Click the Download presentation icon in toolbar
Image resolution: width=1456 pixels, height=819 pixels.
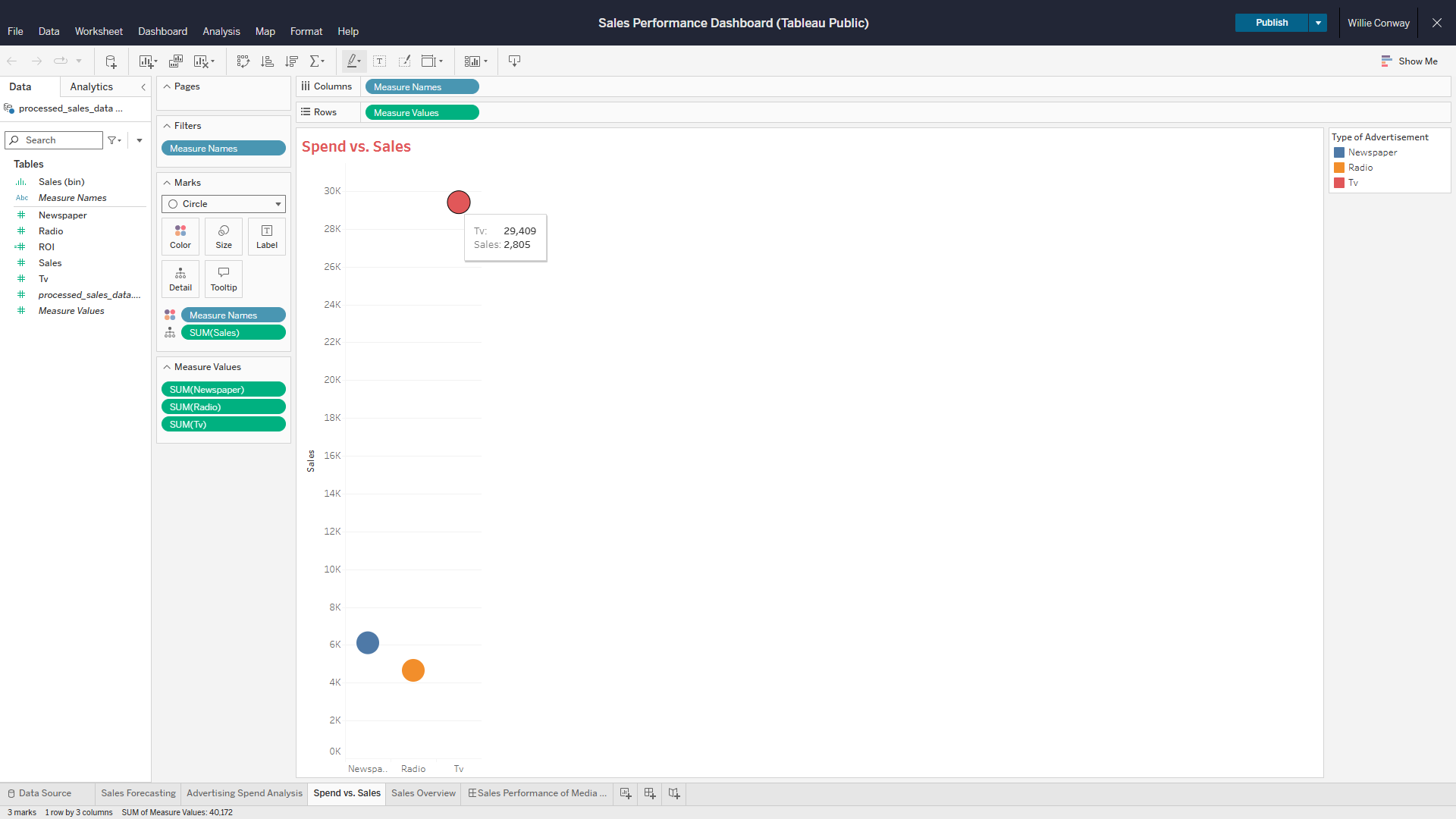pyautogui.click(x=514, y=61)
